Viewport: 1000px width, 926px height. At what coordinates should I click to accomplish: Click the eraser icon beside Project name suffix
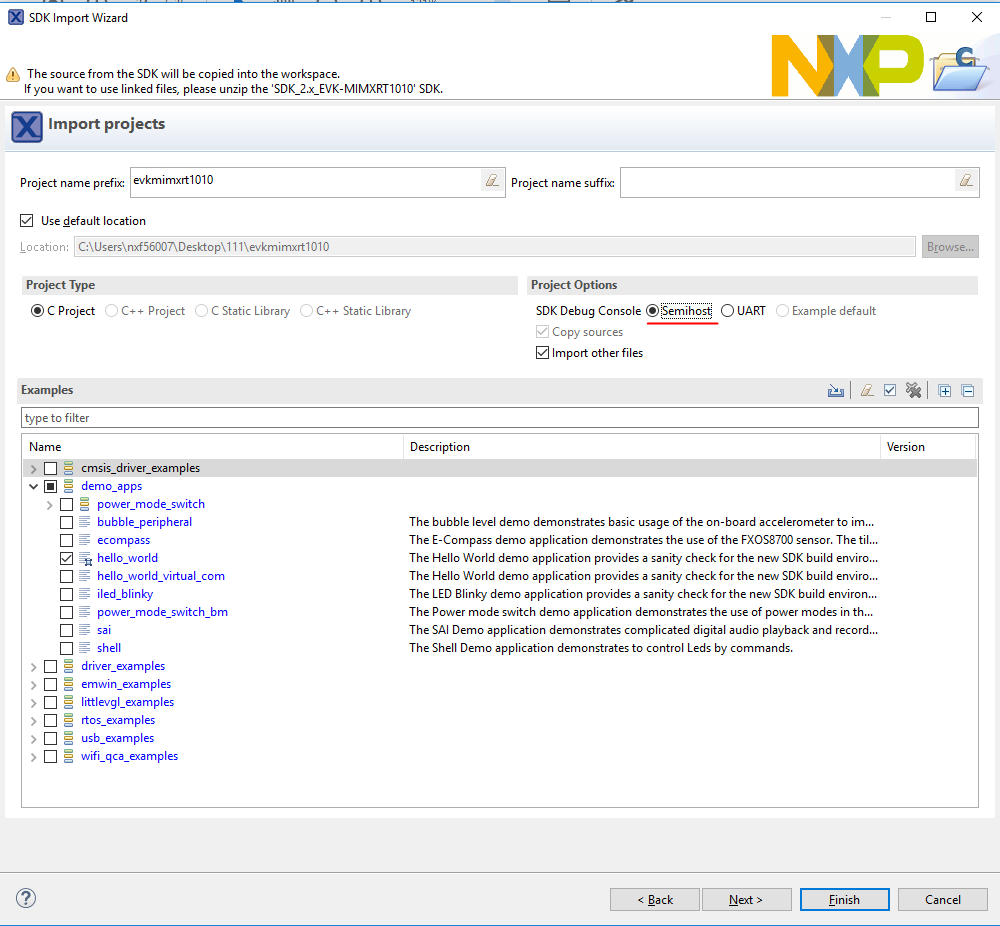965,181
